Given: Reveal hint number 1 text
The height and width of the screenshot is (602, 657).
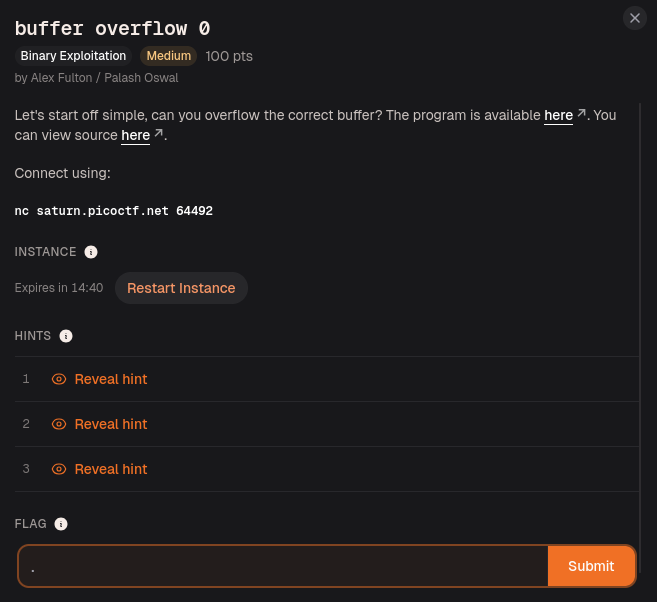Looking at the screenshot, I should click(111, 379).
